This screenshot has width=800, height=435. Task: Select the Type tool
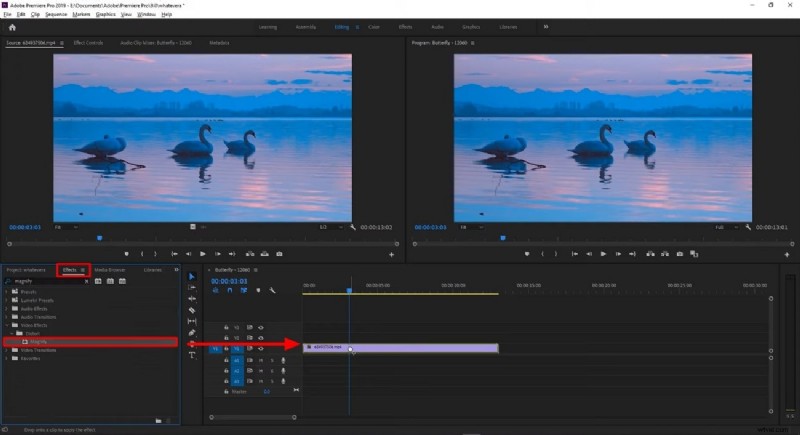click(x=192, y=355)
